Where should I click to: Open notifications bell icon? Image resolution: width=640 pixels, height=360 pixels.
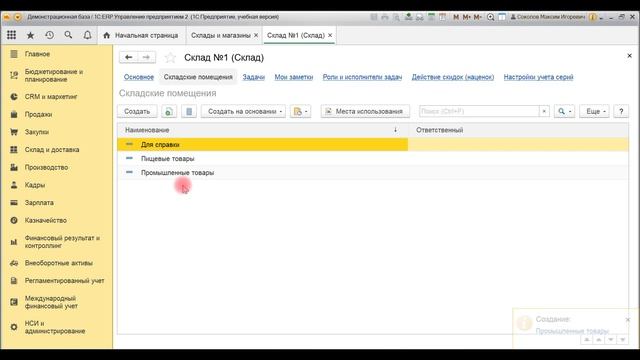tap(87, 35)
